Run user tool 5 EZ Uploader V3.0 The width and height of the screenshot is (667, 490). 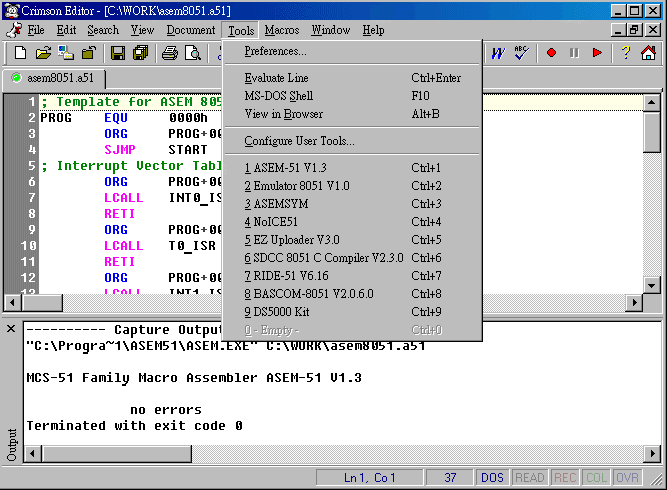(352, 240)
